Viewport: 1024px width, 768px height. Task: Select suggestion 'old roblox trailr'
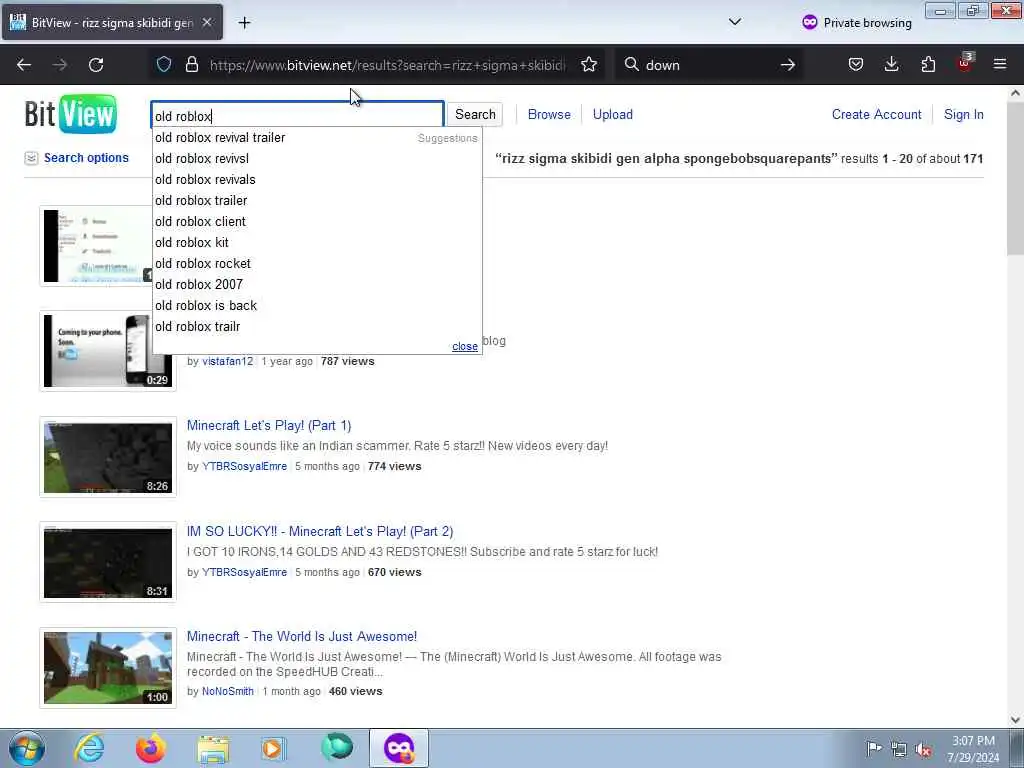[x=197, y=326]
